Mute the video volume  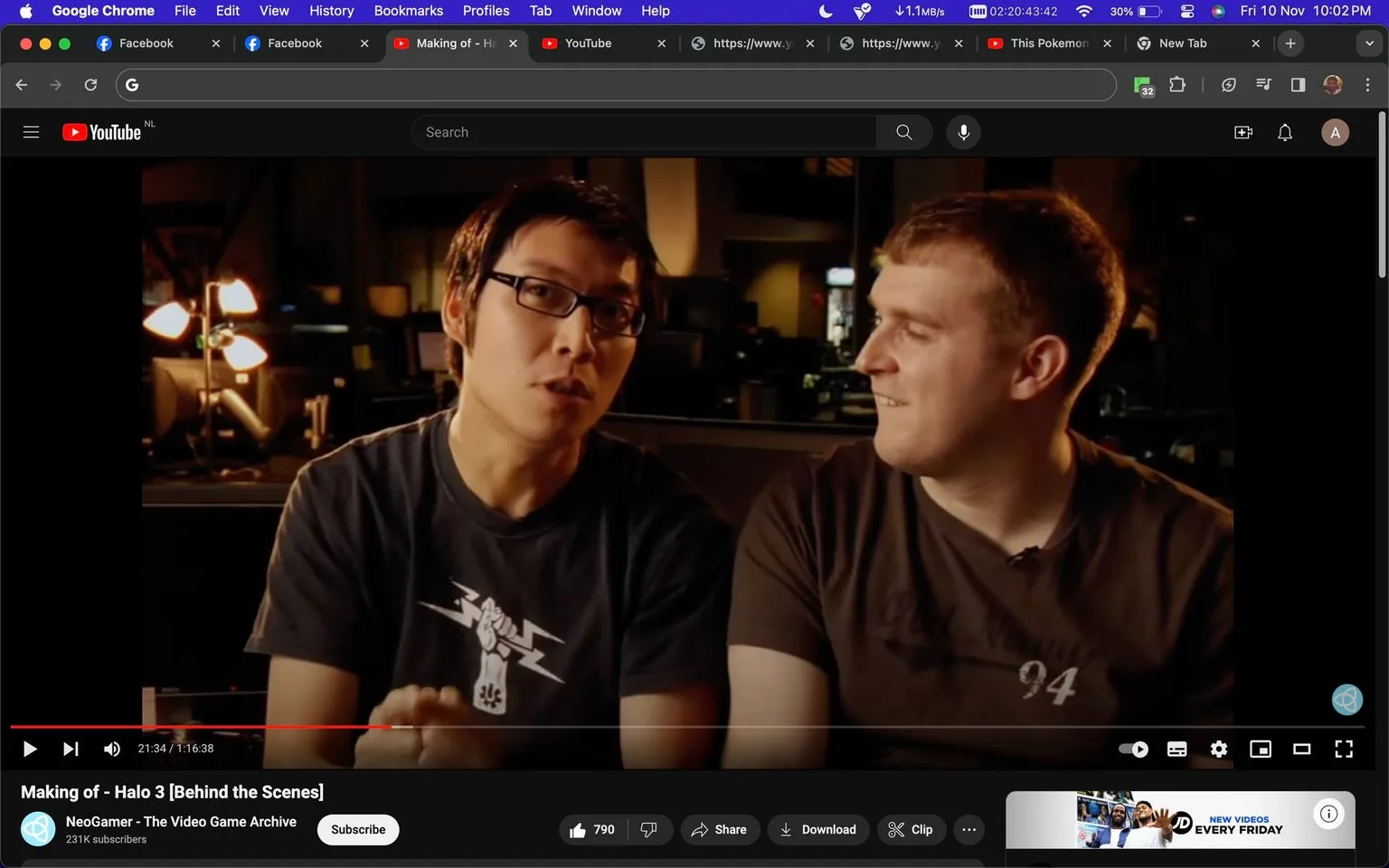(x=111, y=749)
